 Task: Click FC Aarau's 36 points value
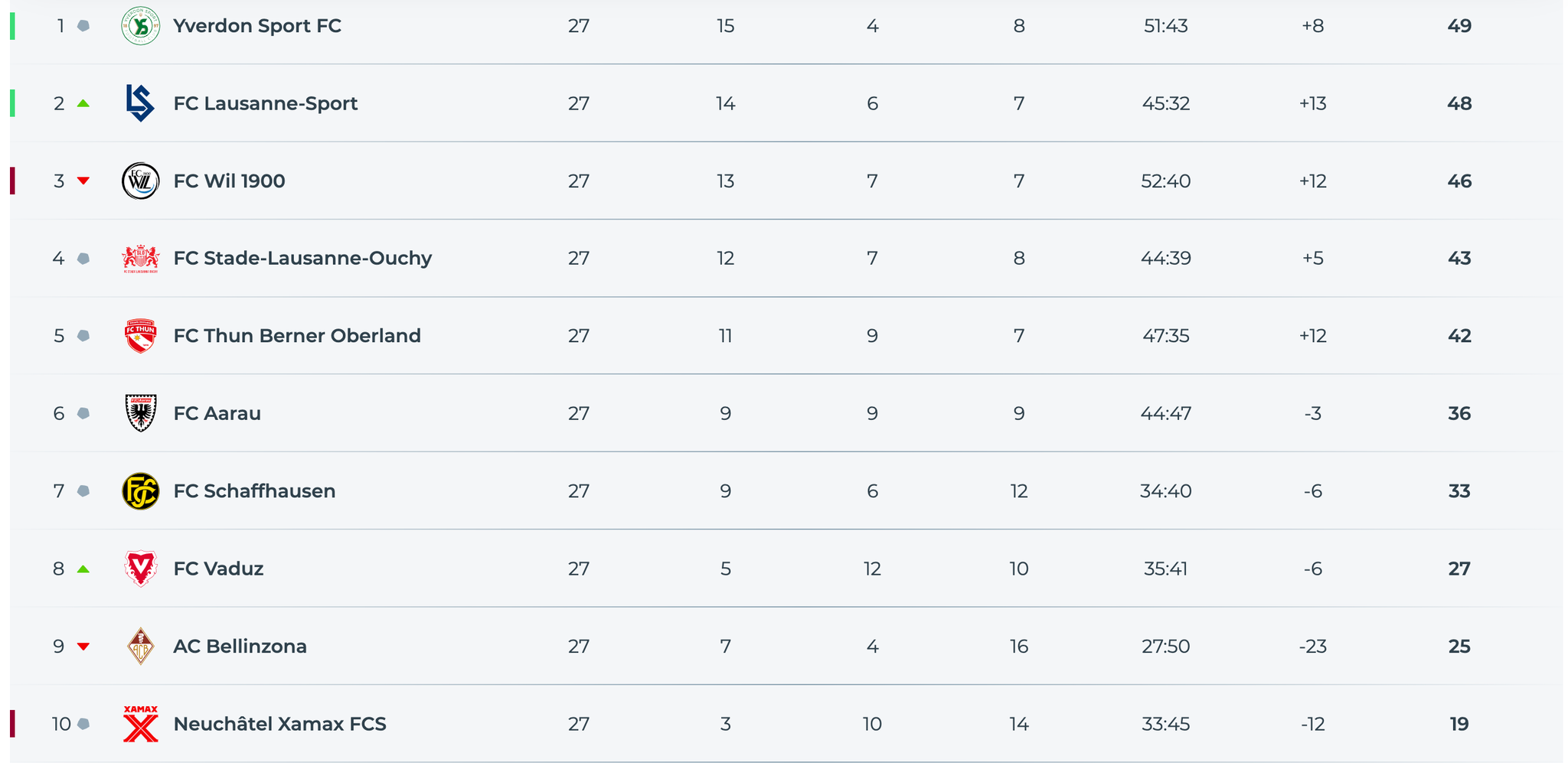[1459, 413]
